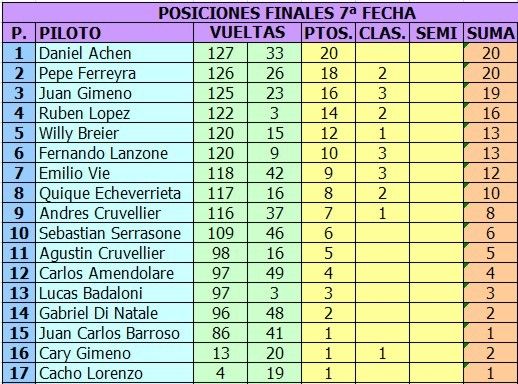This screenshot has width=518, height=384.
Task: Click the SEMI column header
Action: [x=436, y=33]
